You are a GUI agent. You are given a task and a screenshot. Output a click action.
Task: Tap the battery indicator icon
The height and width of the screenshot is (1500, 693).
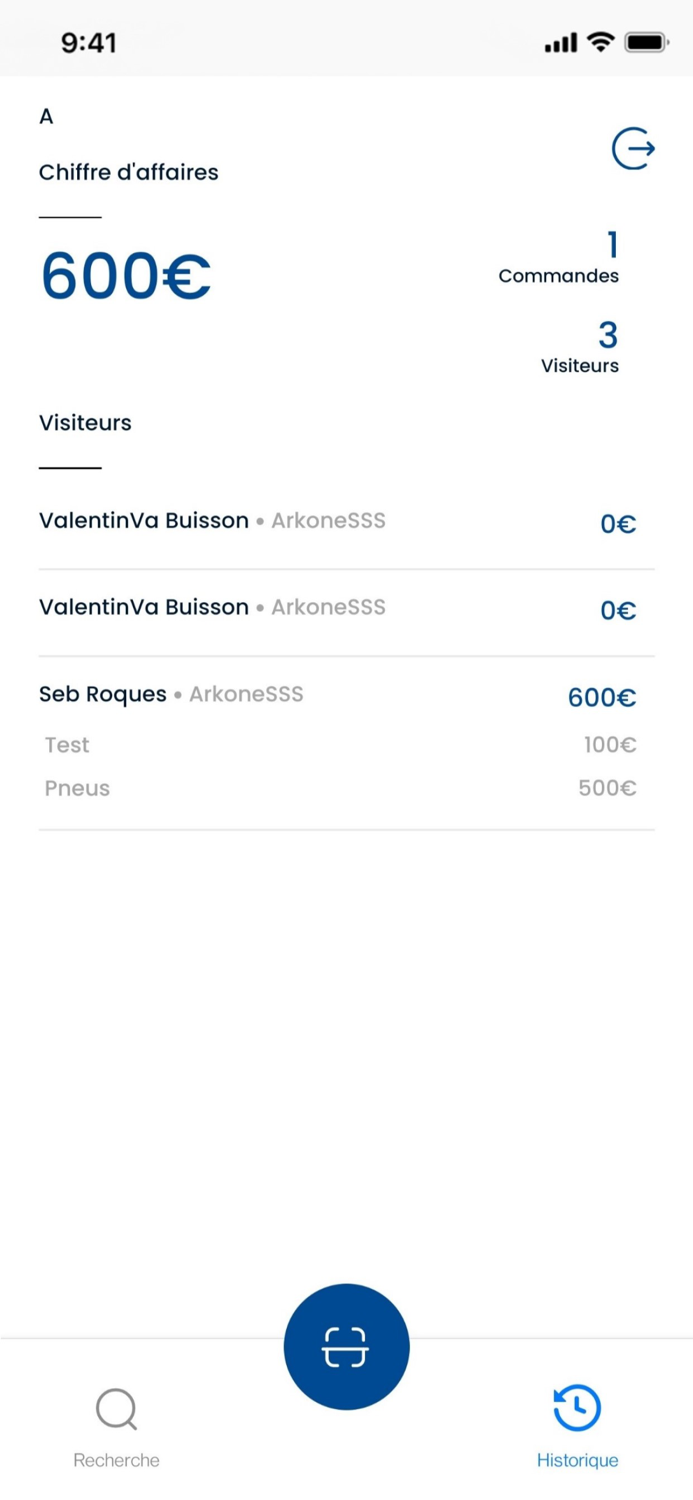pyautogui.click(x=646, y=42)
